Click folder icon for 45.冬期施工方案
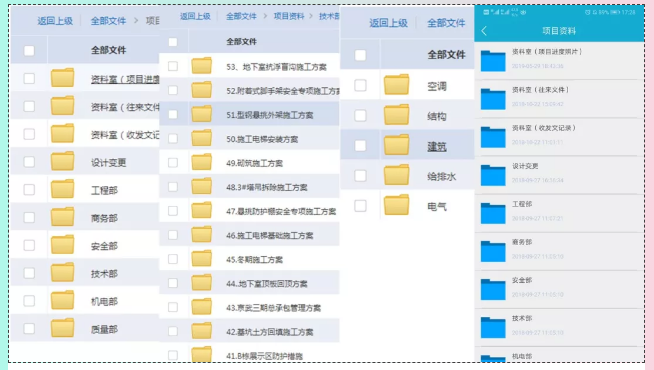The width and height of the screenshot is (654, 370). tap(201, 259)
